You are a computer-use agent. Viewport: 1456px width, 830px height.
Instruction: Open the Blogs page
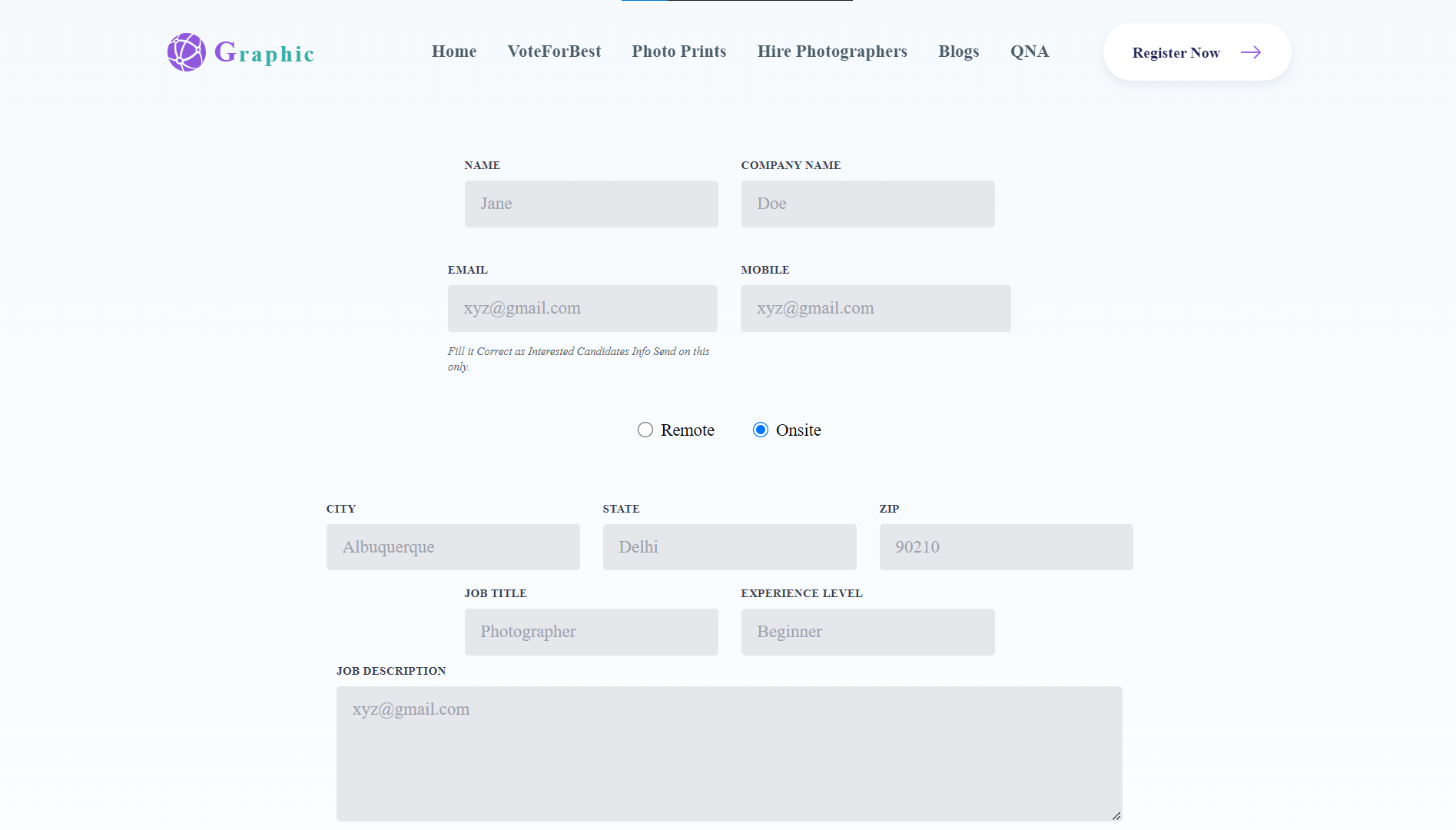(958, 51)
